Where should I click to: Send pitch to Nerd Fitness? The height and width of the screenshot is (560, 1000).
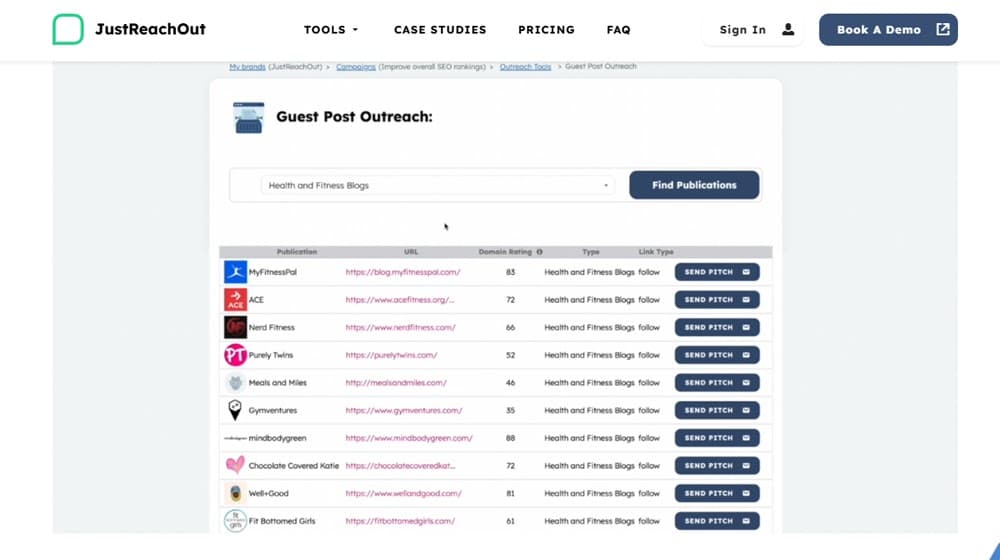coord(717,327)
